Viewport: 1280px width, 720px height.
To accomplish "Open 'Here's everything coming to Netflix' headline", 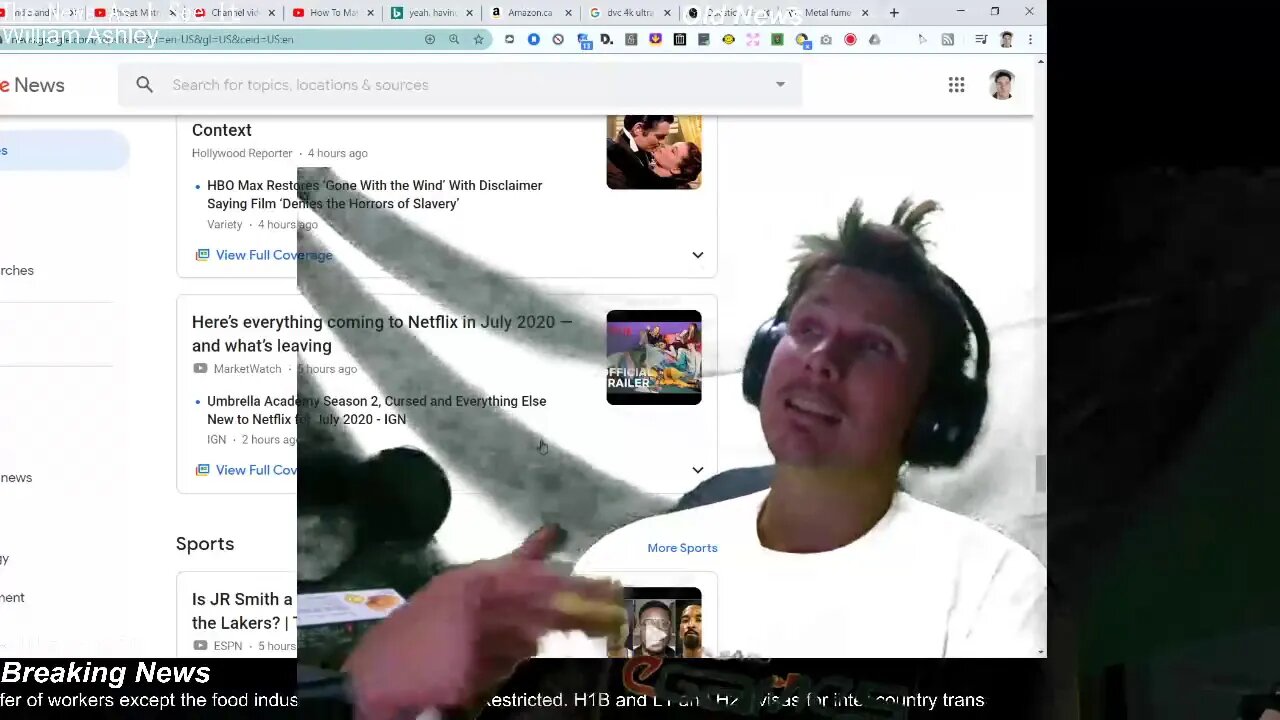I will pyautogui.click(x=382, y=334).
